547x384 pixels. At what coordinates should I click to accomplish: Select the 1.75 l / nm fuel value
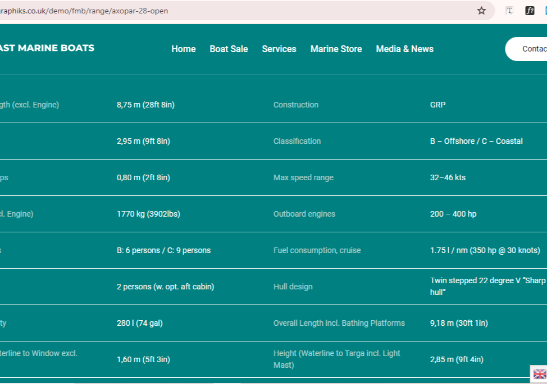click(485, 250)
